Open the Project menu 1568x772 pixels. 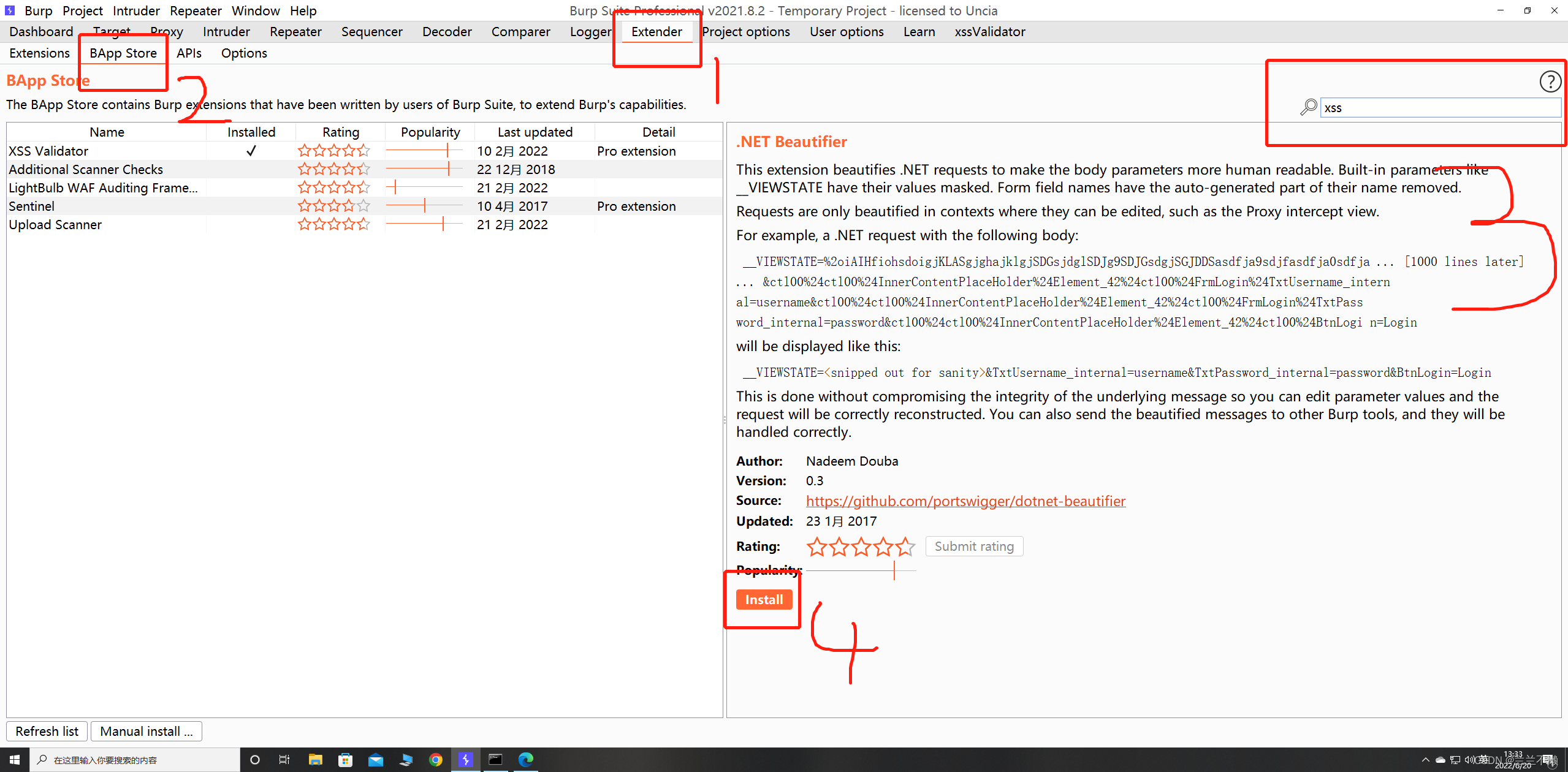(83, 10)
